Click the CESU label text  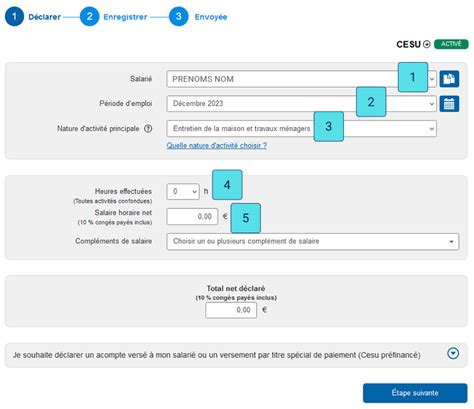click(408, 44)
